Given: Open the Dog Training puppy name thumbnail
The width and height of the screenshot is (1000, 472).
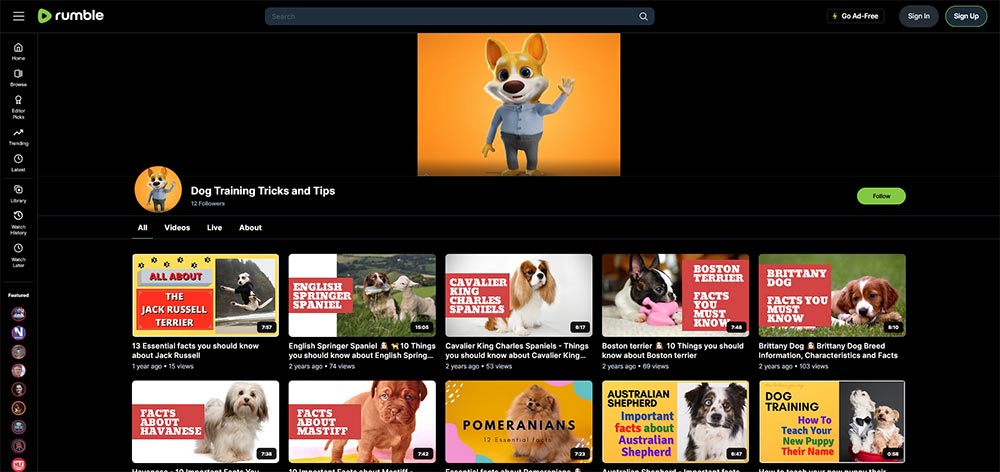Looking at the screenshot, I should [832, 422].
